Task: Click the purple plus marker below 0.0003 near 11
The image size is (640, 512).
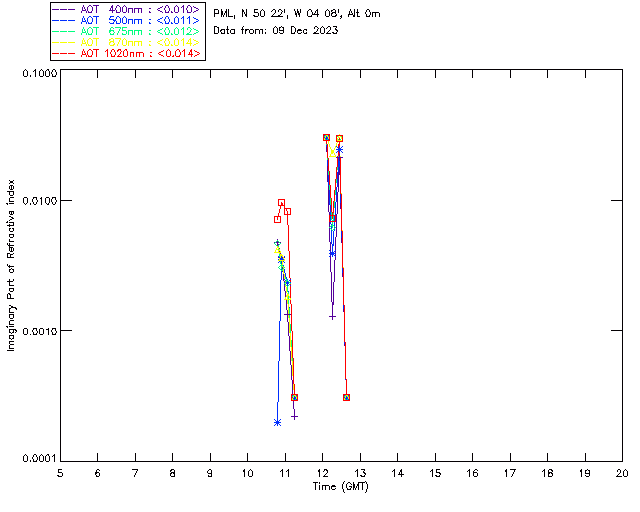Action: (294, 416)
